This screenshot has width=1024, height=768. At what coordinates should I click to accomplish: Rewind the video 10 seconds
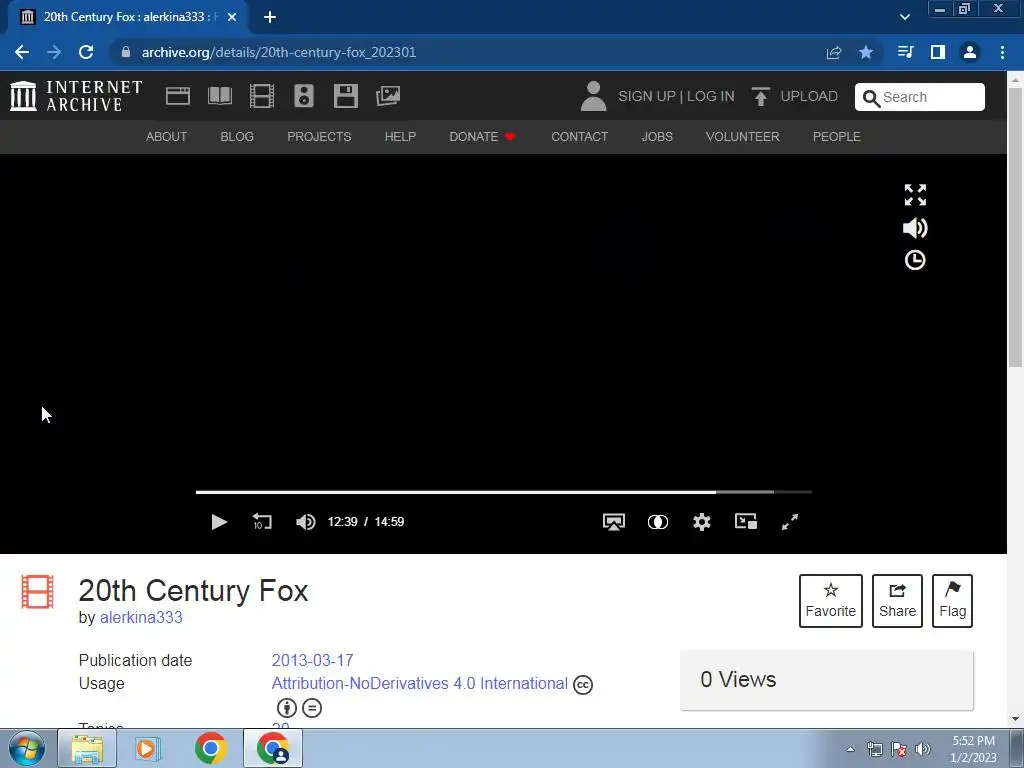pos(262,522)
